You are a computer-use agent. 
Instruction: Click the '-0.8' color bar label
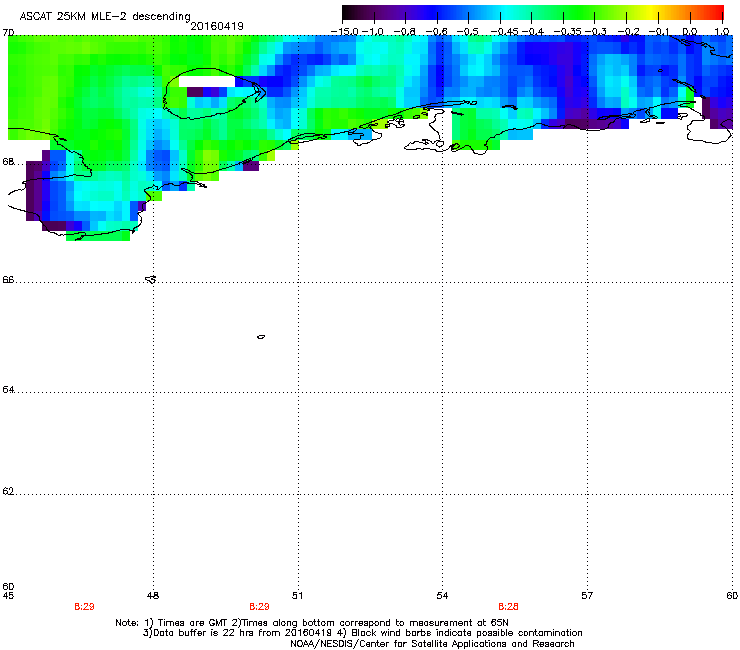[x=405, y=32]
